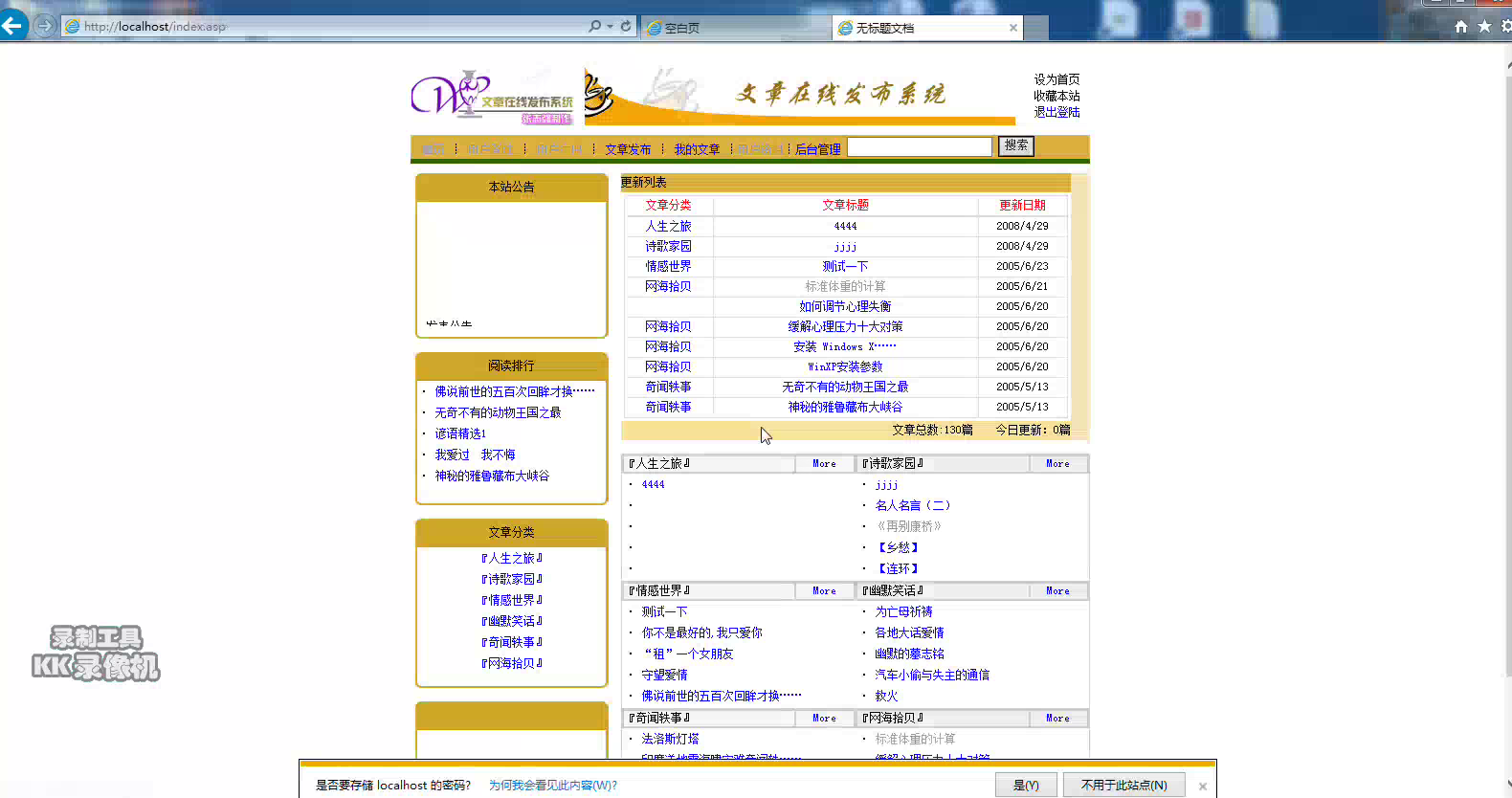
Task: Open the Favorites star icon
Action: point(1484,27)
